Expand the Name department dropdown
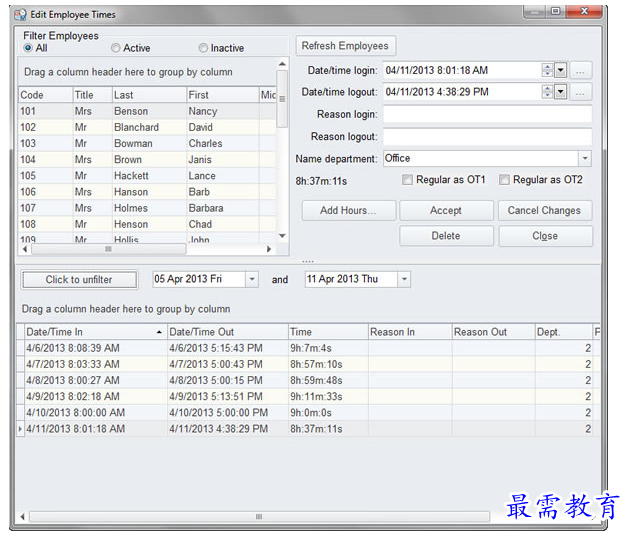The image size is (628, 538). 584,159
